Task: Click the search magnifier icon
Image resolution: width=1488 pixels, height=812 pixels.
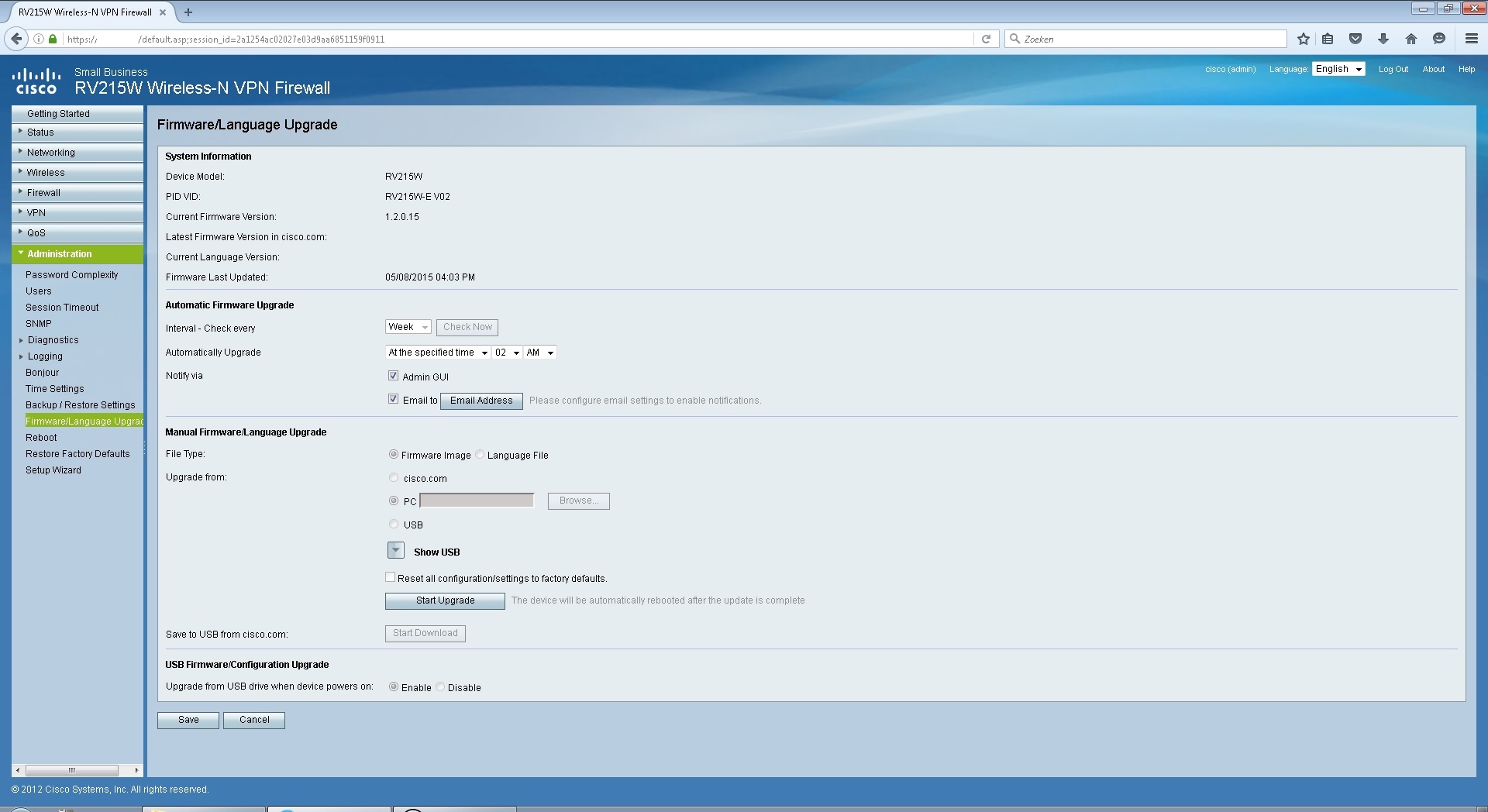Action: click(1014, 39)
